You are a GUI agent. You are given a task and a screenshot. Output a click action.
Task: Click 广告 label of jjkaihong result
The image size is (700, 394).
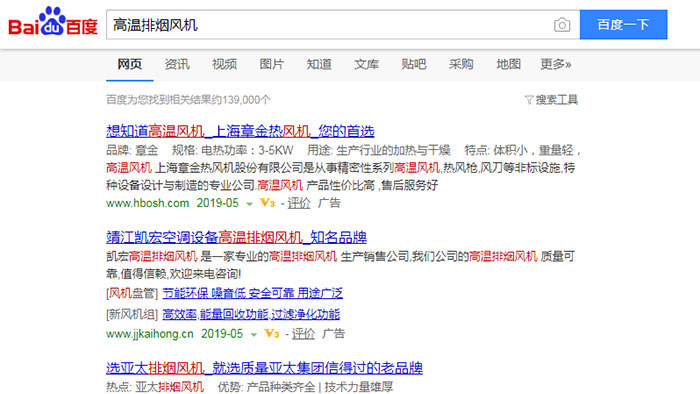click(333, 334)
